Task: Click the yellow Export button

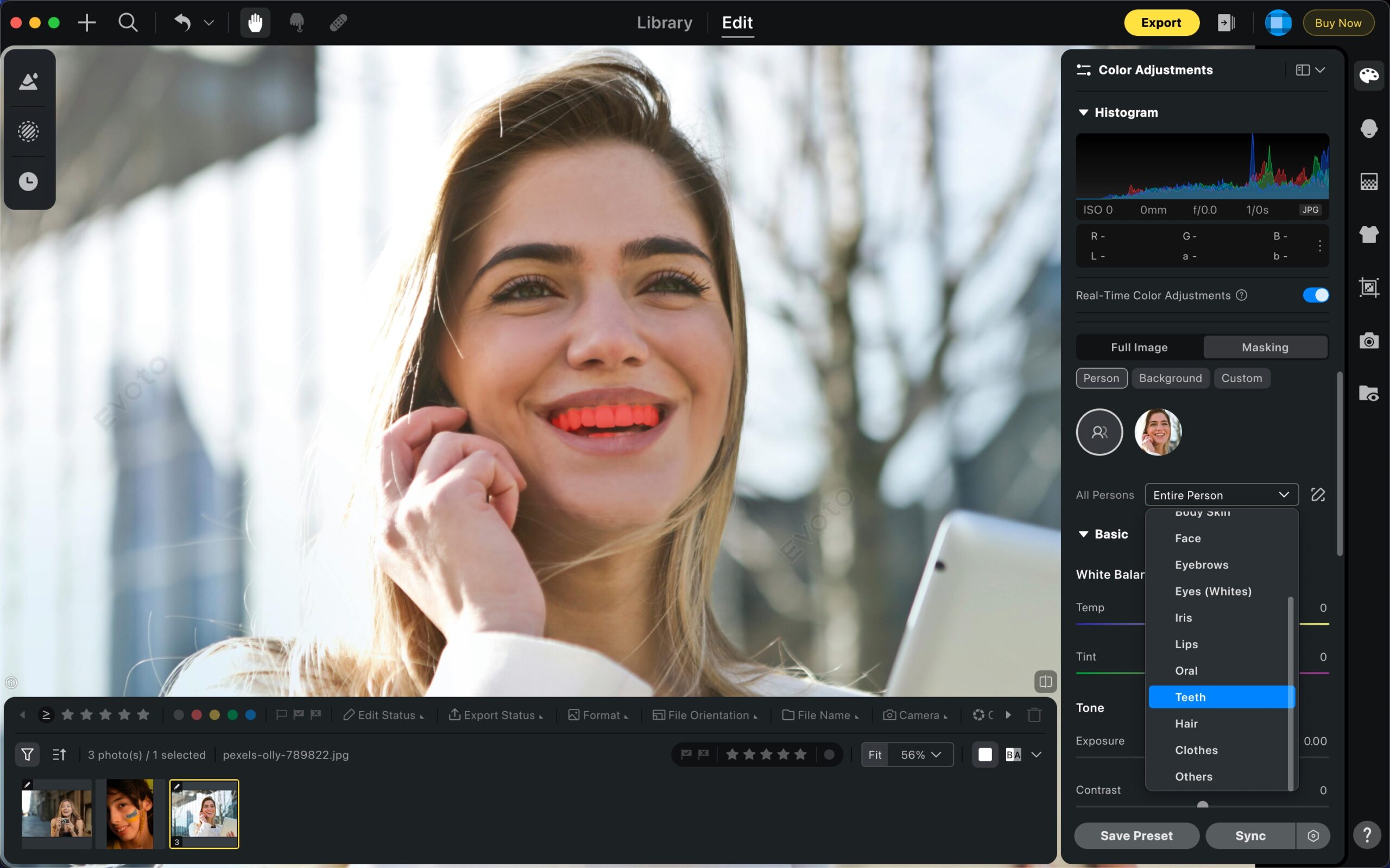Action: tap(1160, 23)
